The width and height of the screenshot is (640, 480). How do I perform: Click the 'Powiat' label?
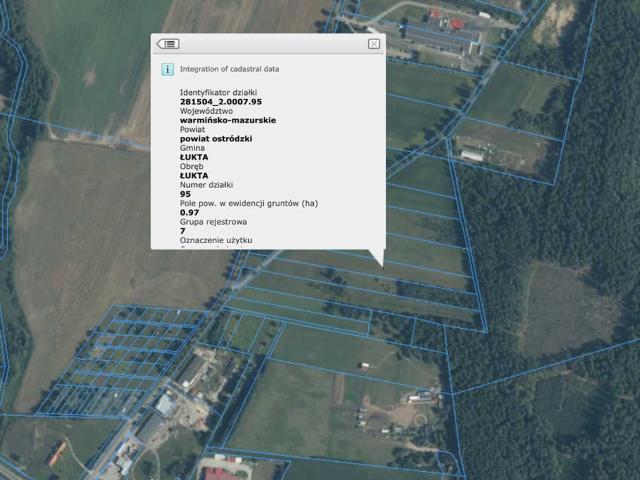[192, 129]
